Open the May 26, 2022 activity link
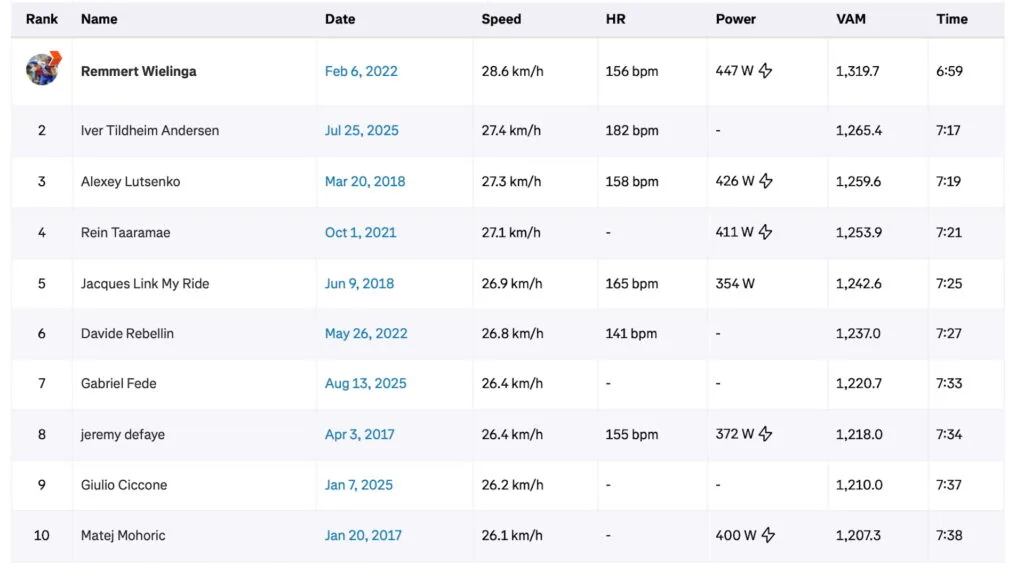The width and height of the screenshot is (1024, 579). coord(366,334)
